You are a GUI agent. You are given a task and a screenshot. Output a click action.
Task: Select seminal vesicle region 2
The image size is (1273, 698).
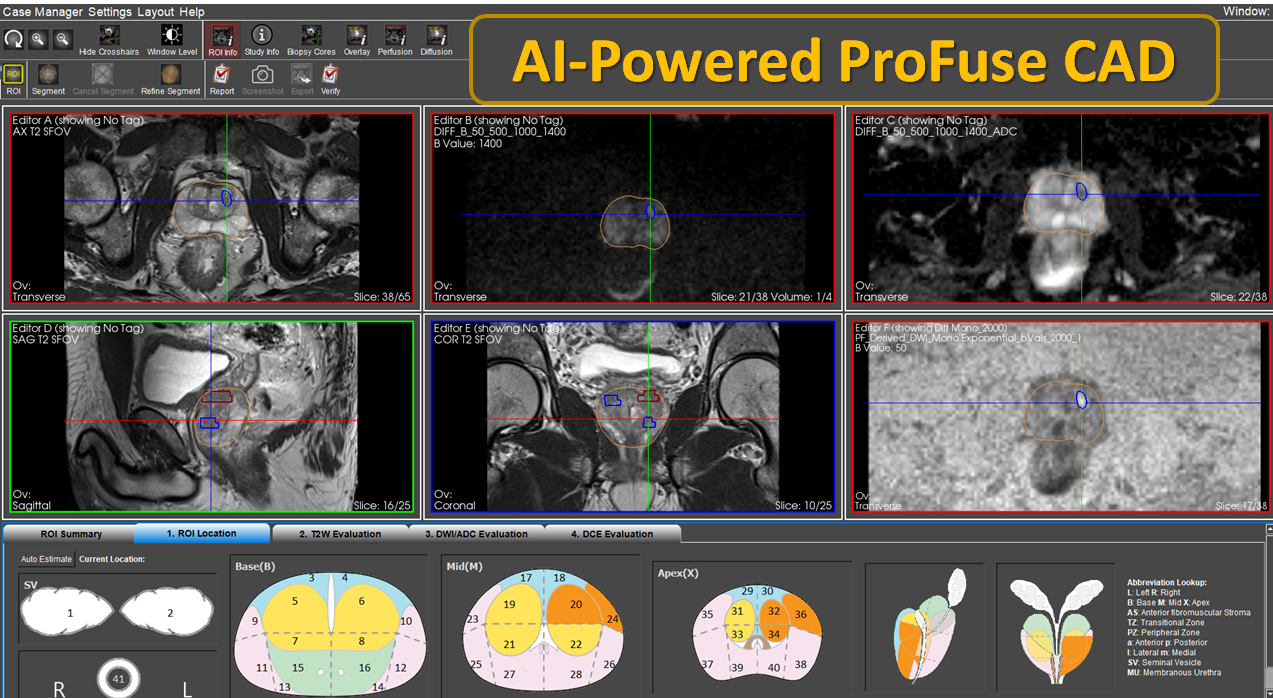pyautogui.click(x=169, y=612)
